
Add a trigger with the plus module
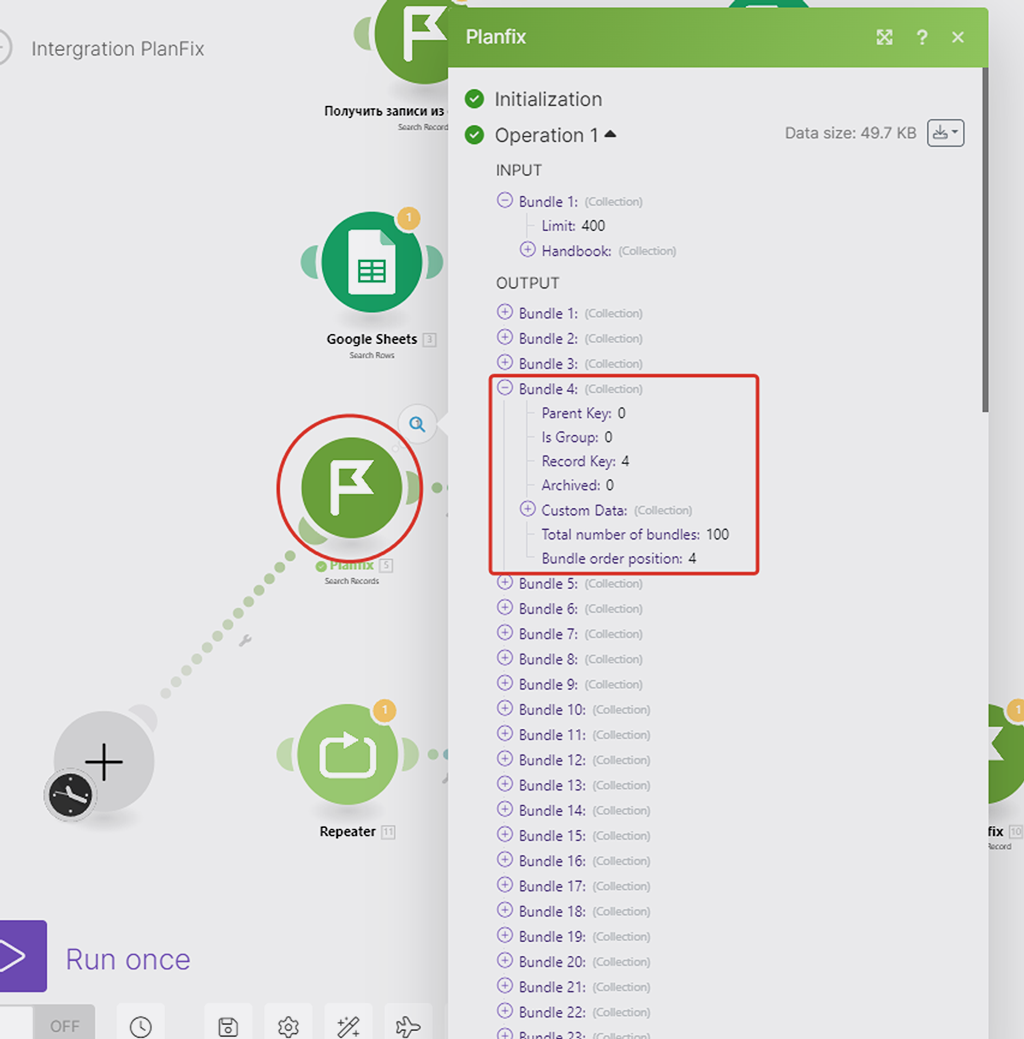pyautogui.click(x=104, y=762)
